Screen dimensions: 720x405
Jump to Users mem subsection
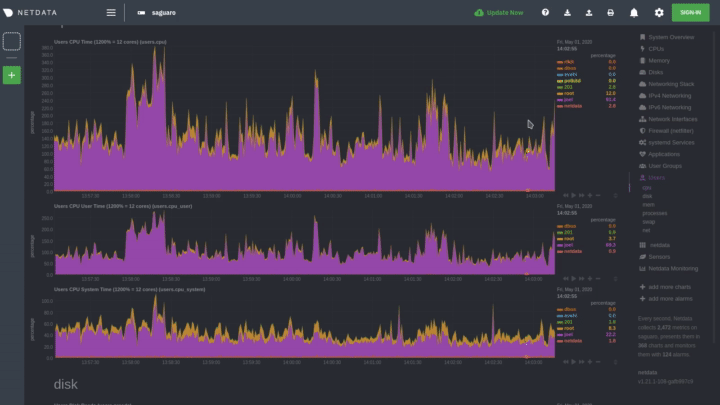(x=648, y=205)
